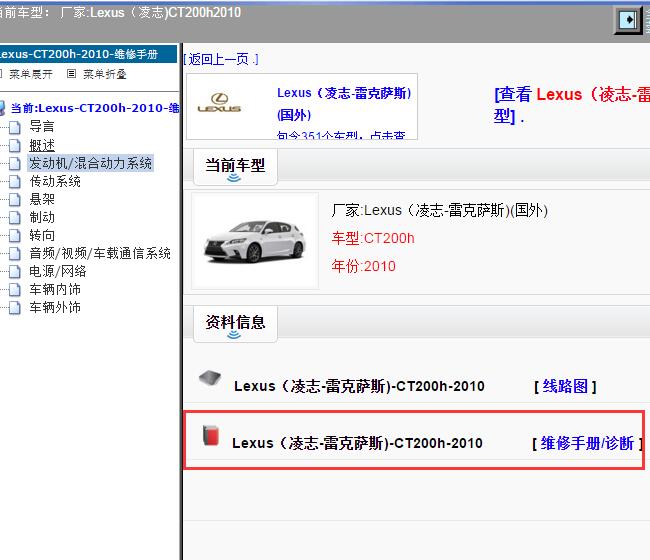The image size is (650, 560).
Task: Click Lexus CT200h-2010 title in 维修手册 row
Action: (x=357, y=443)
